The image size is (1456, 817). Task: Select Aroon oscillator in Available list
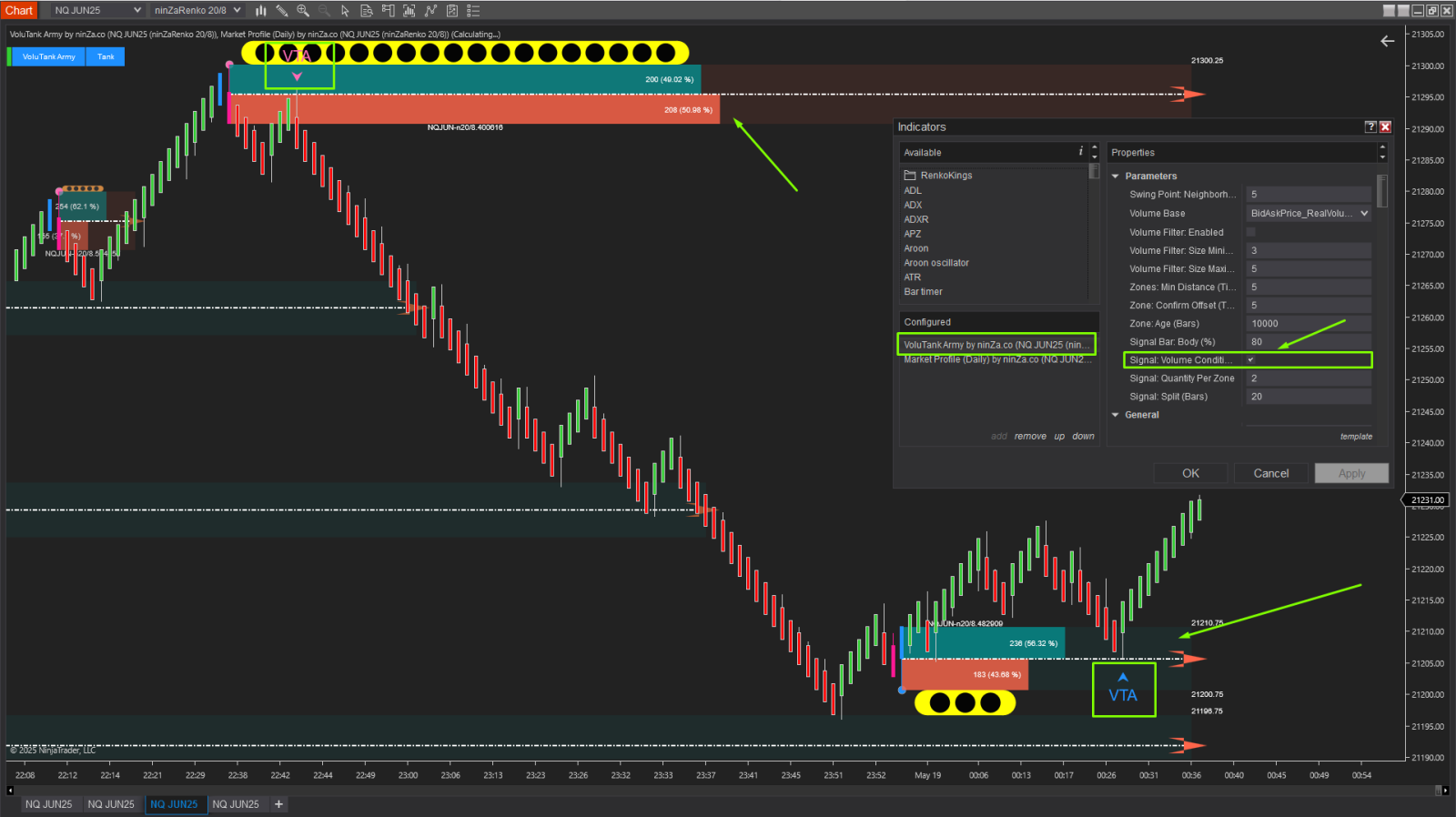[936, 263]
